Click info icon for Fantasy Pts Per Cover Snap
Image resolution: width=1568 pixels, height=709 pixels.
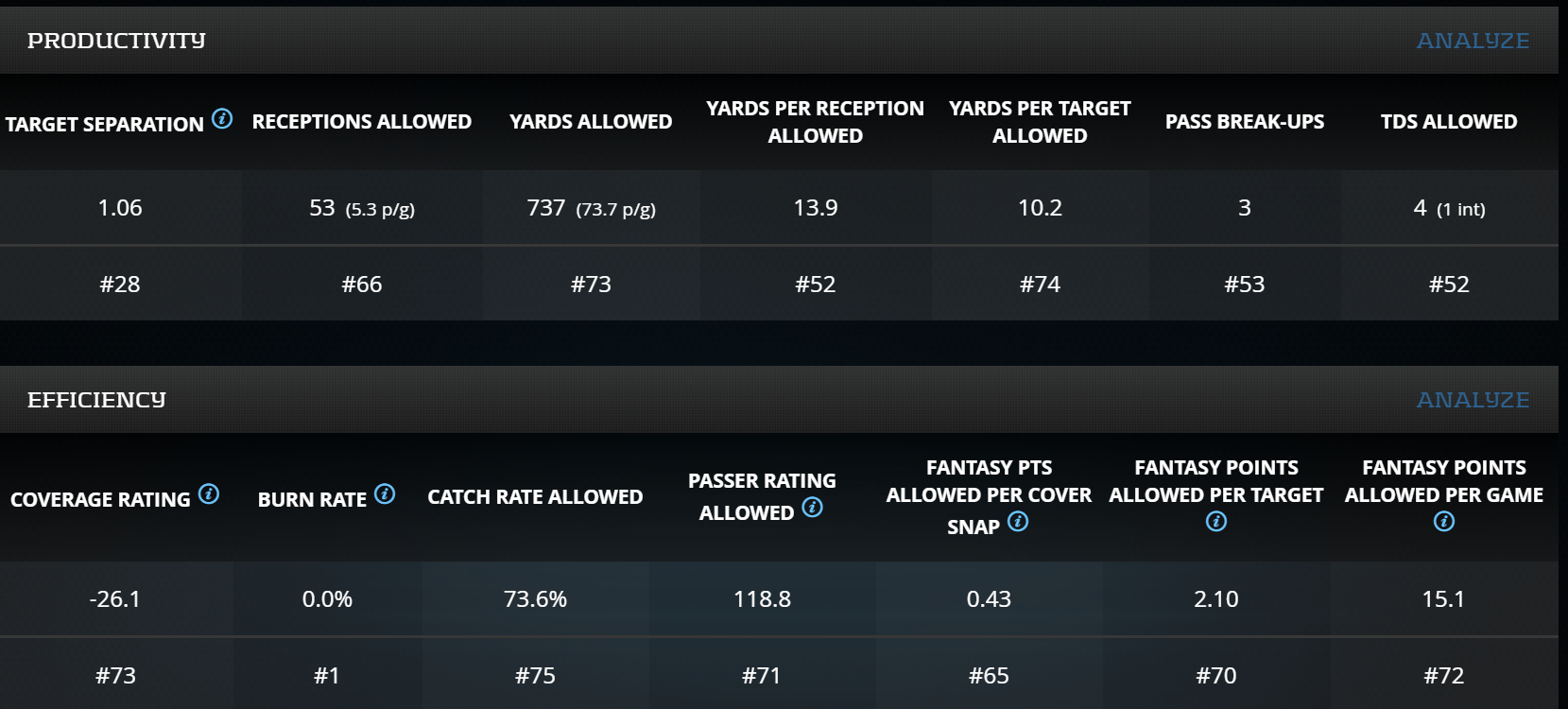(1018, 522)
